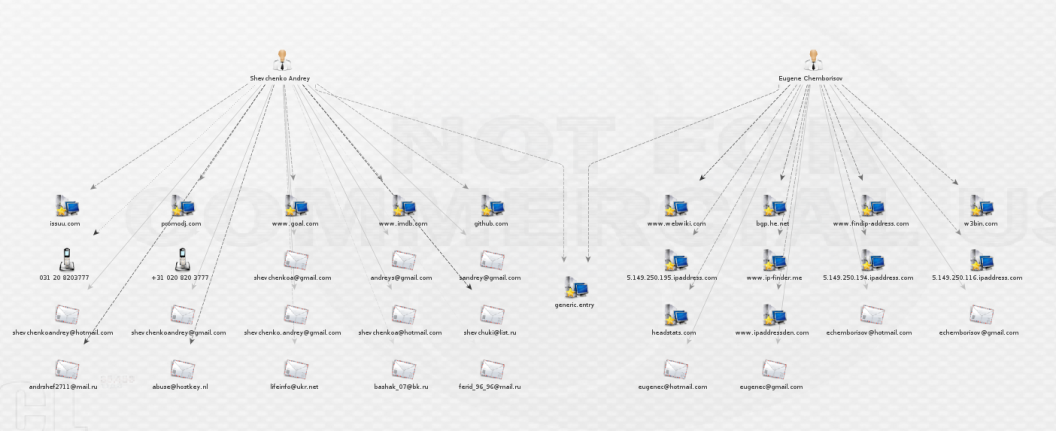Select the Eugene Chemborisov person node
This screenshot has width=1056, height=431.
813,60
